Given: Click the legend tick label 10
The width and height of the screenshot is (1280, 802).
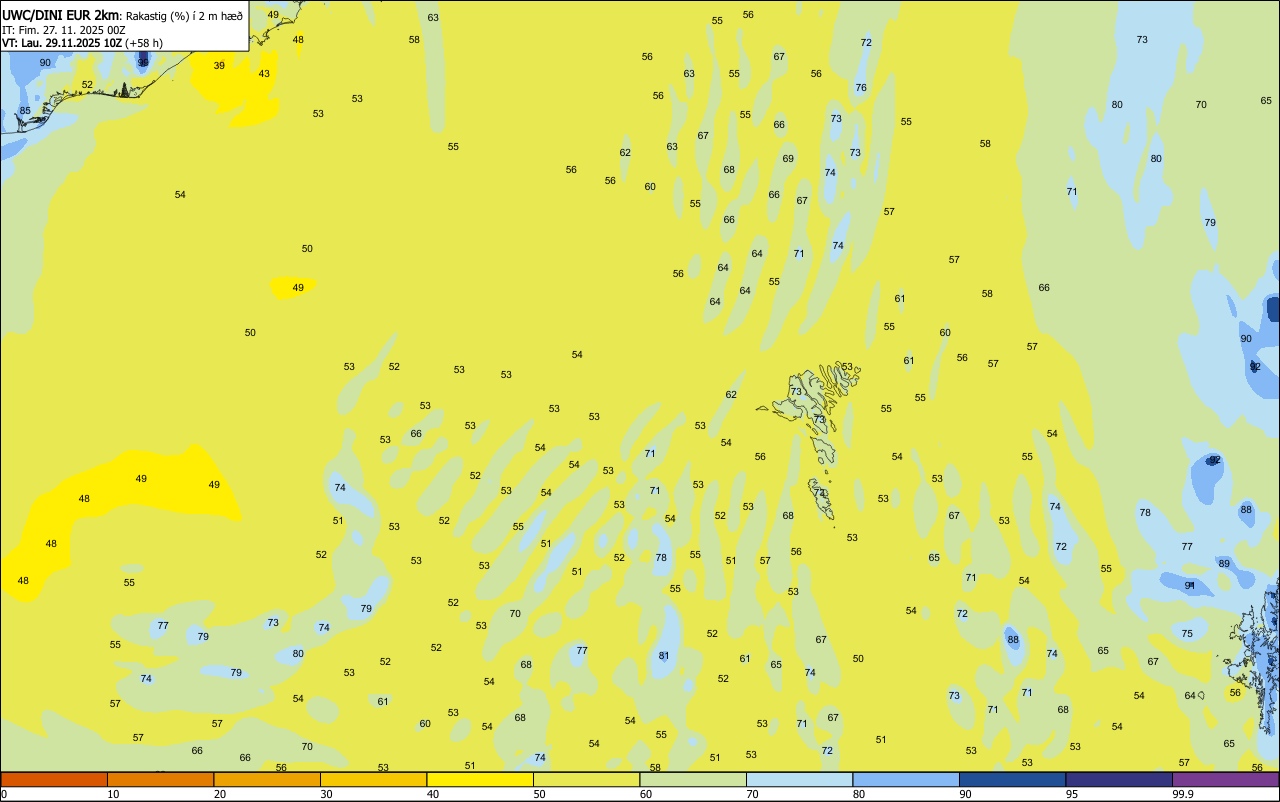Looking at the screenshot, I should 113,794.
